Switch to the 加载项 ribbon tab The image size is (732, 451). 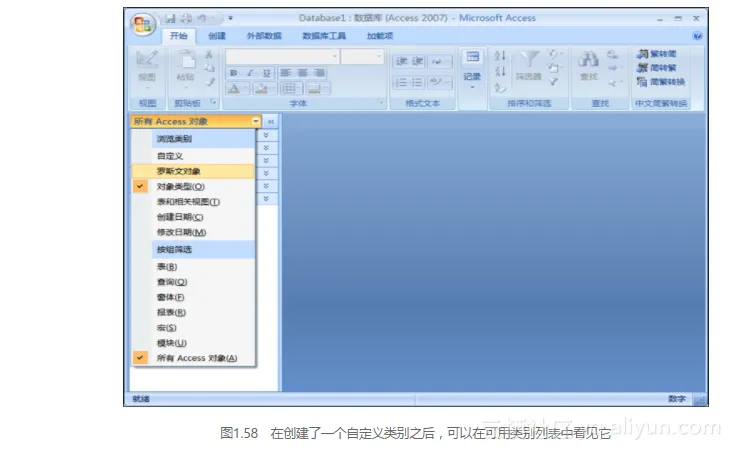[380, 36]
